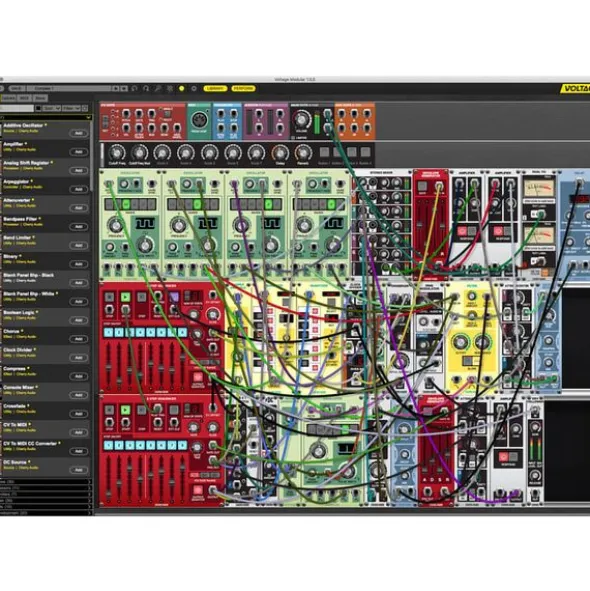Click the Cutoff Freq perform knob

pos(116,153)
